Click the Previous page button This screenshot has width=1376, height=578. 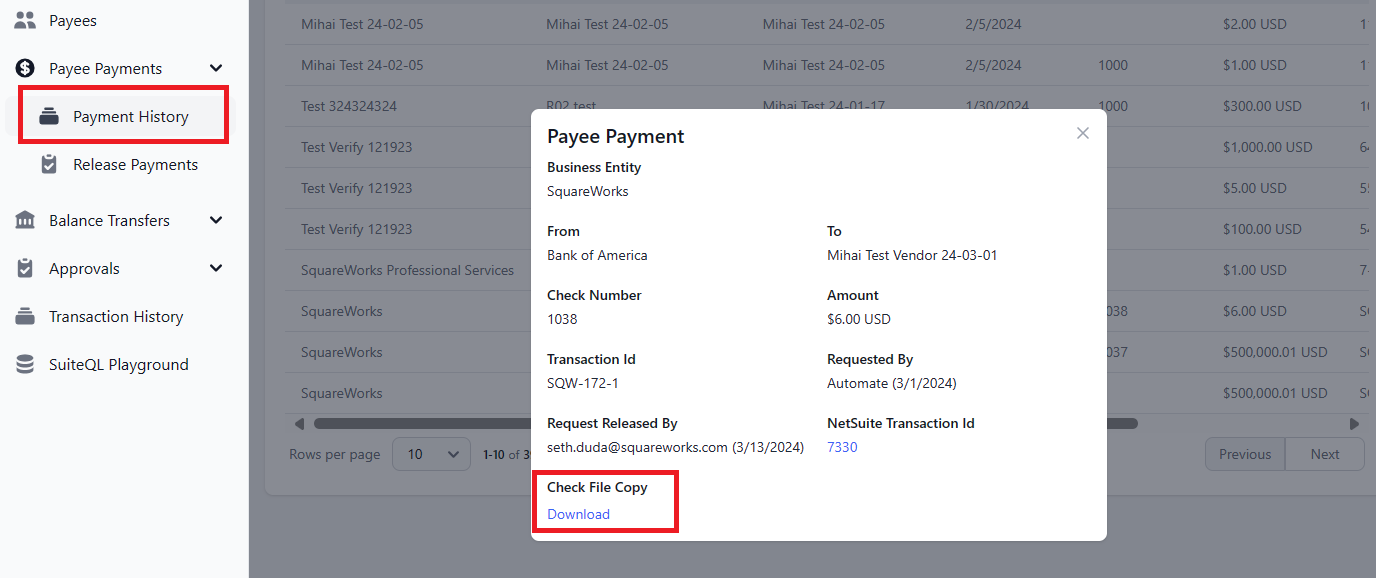click(x=1244, y=454)
